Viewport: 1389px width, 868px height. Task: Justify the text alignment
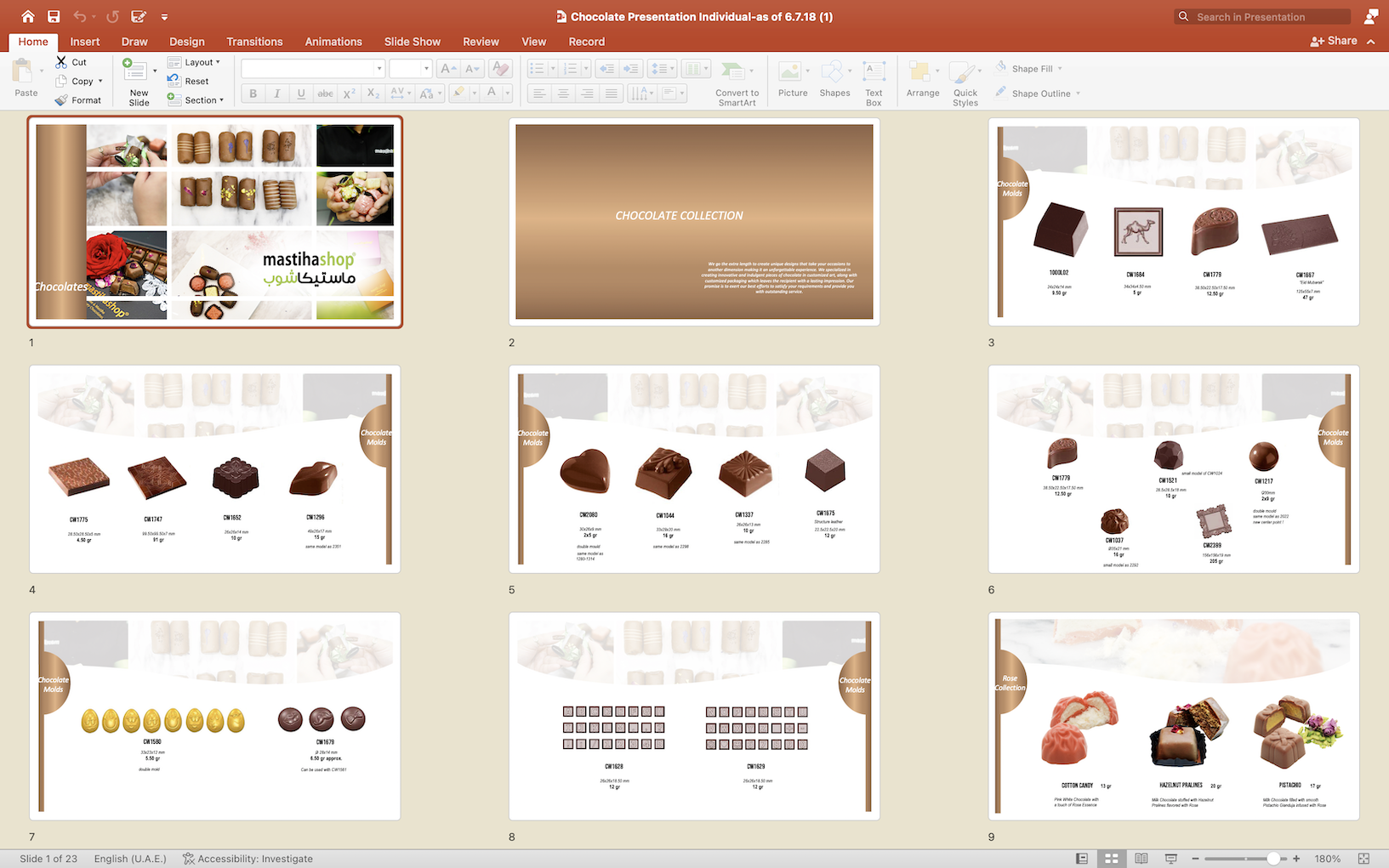(x=611, y=94)
